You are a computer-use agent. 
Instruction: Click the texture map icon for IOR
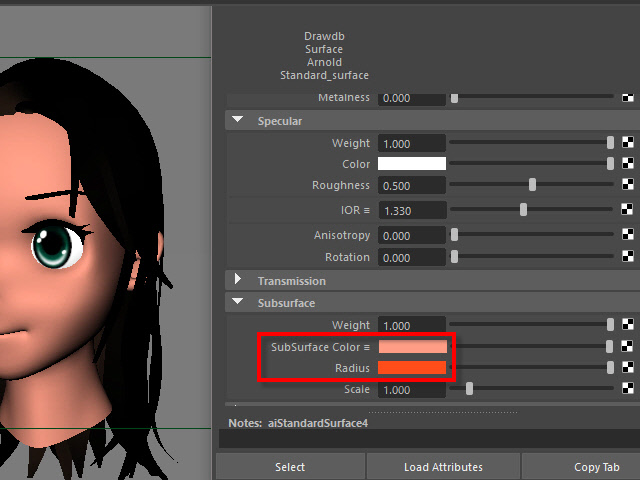(x=627, y=210)
